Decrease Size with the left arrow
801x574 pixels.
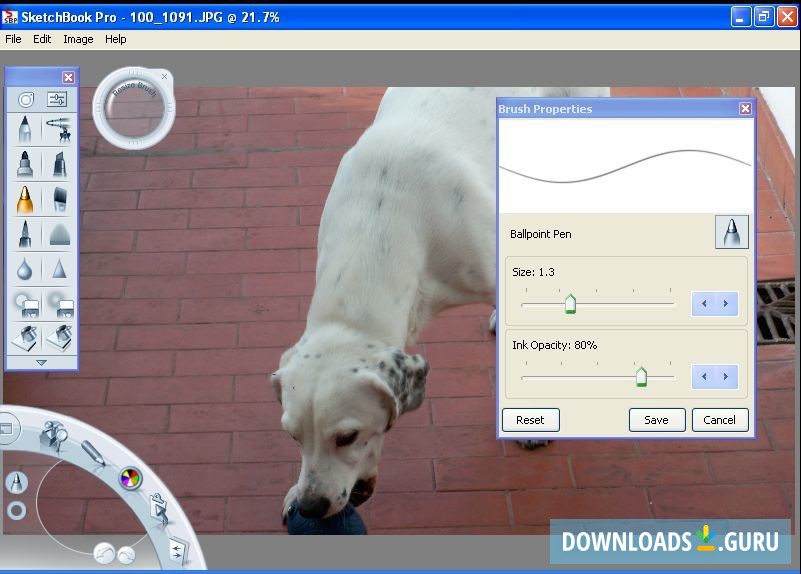coord(703,304)
